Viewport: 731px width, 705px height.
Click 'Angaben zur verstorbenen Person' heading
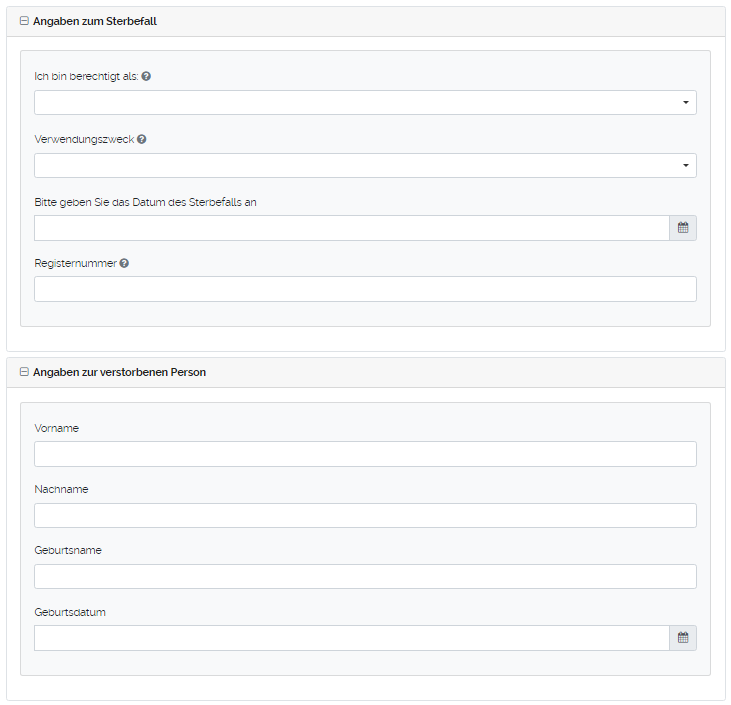[x=120, y=372]
